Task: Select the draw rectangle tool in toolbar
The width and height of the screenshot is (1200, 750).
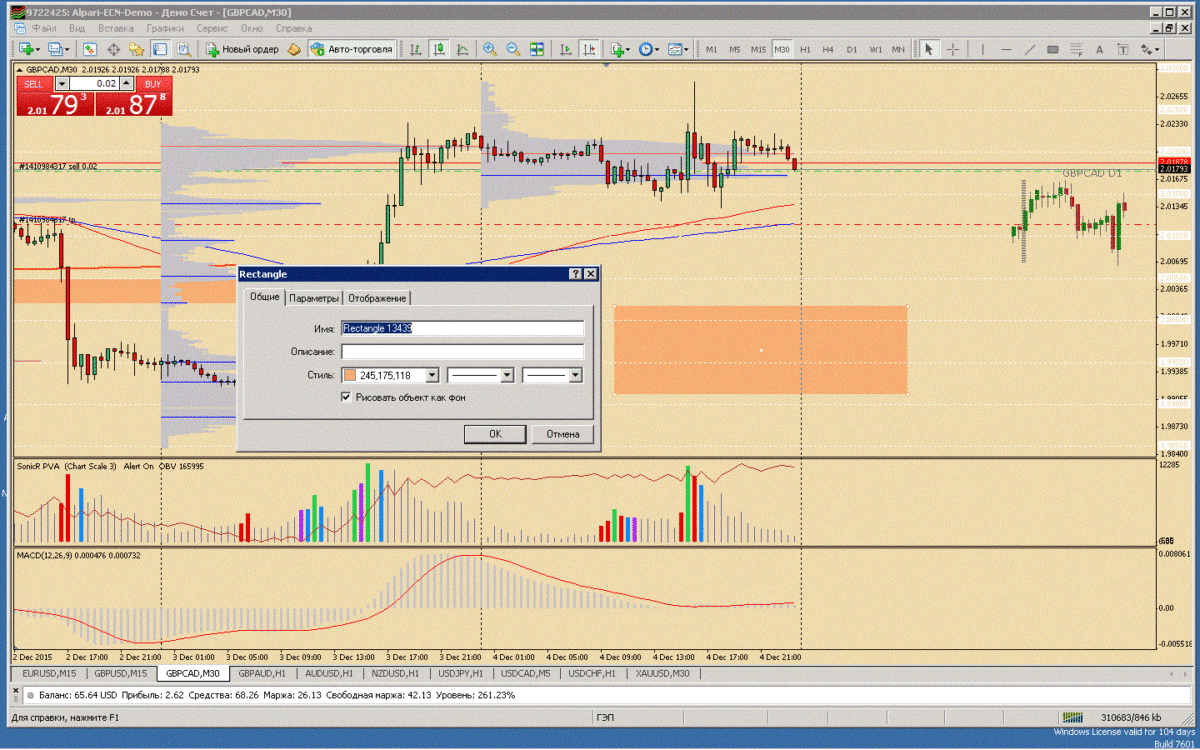Action: (1053, 49)
